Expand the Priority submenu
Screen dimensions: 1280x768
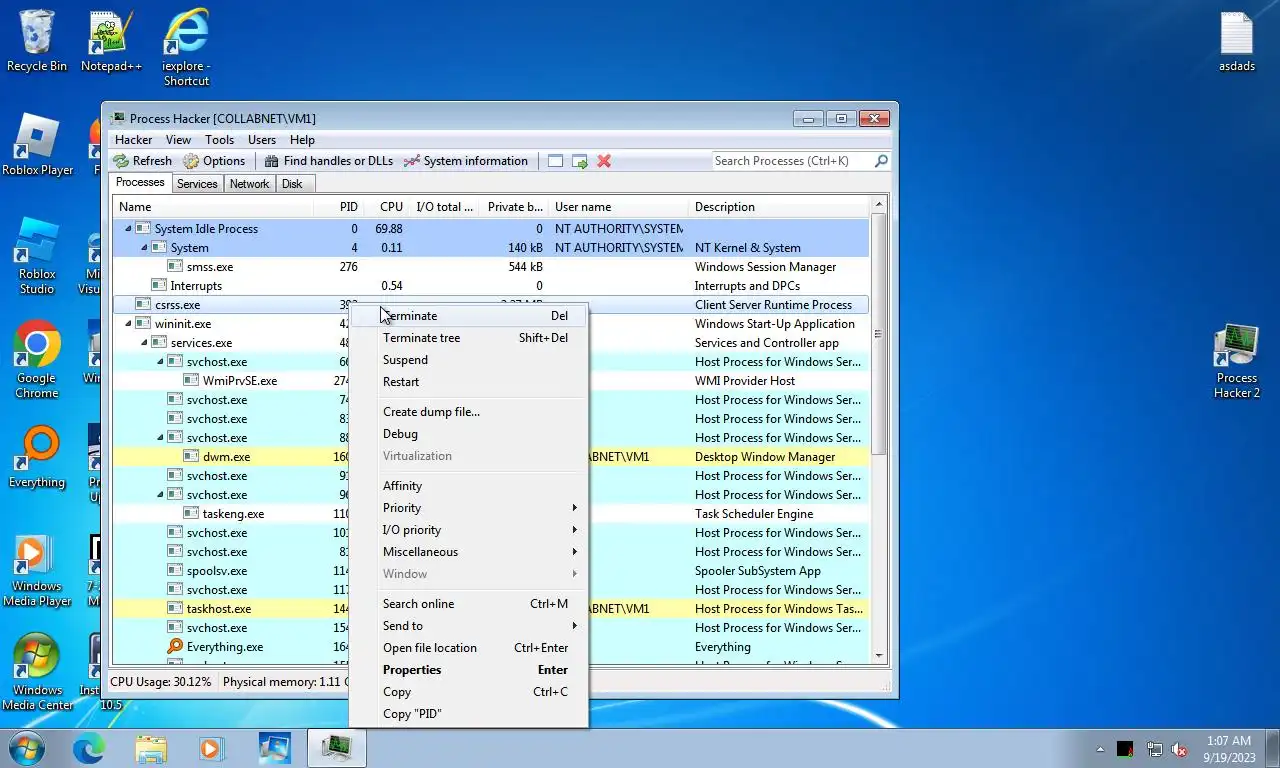[468, 508]
